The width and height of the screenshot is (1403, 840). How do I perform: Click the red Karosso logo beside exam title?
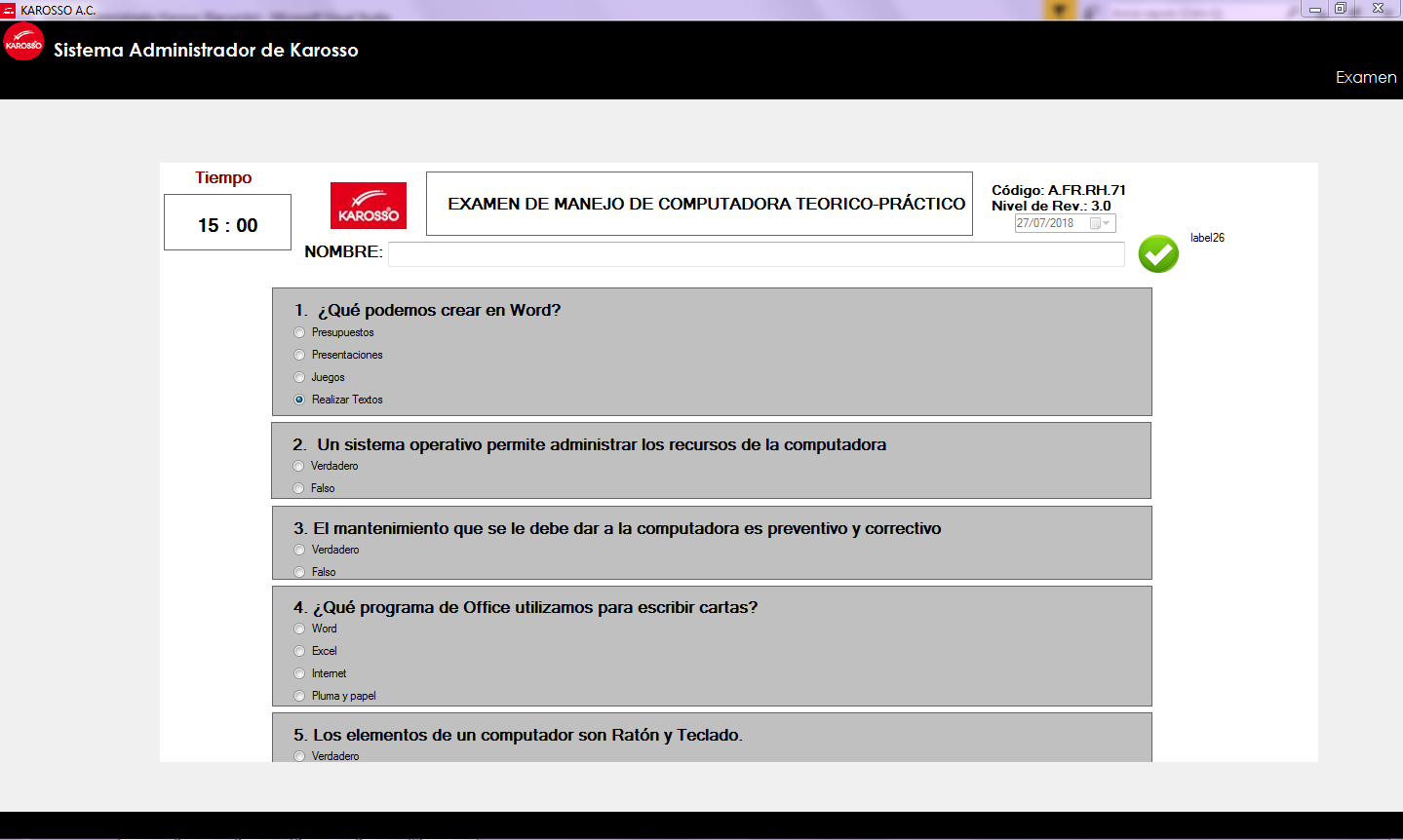pos(369,206)
